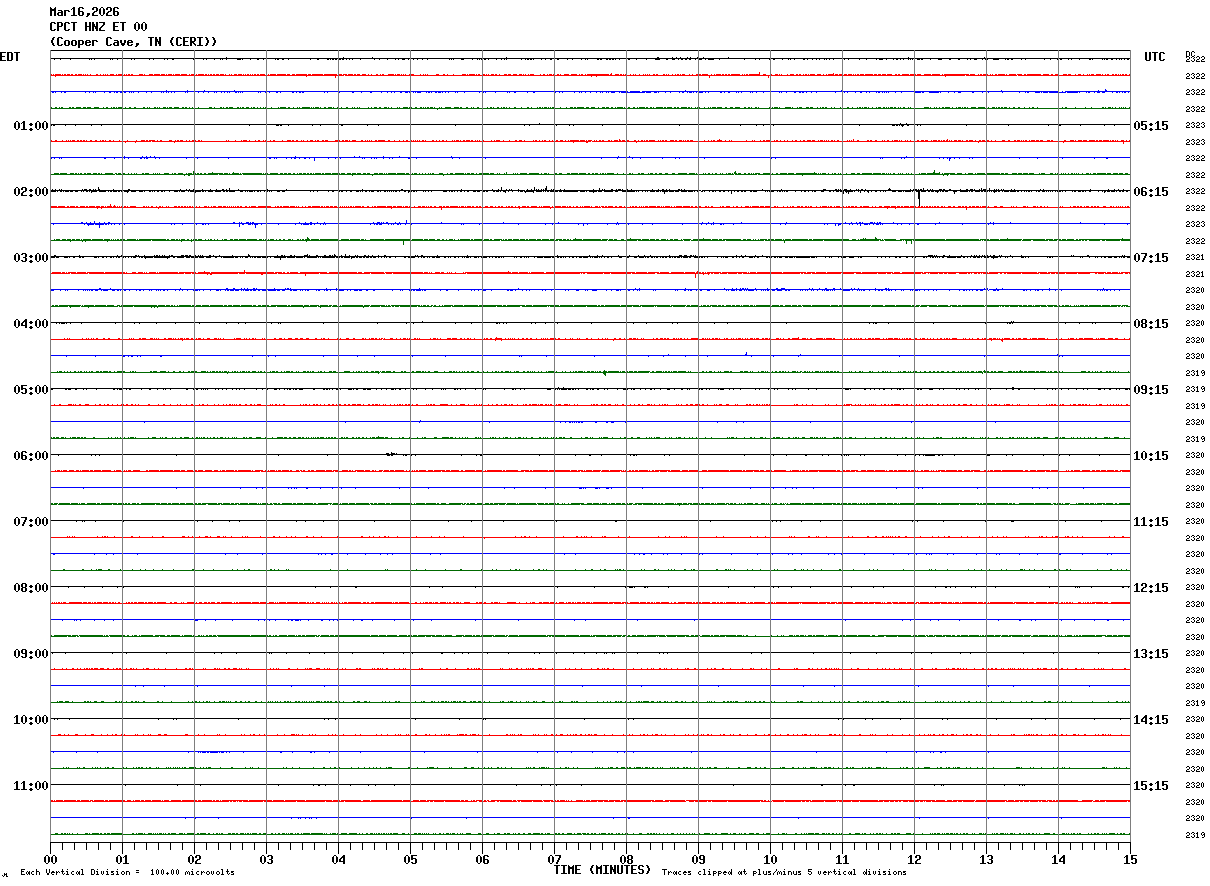Click minute 03 on the time axis
The width and height of the screenshot is (1210, 886).
(266, 859)
